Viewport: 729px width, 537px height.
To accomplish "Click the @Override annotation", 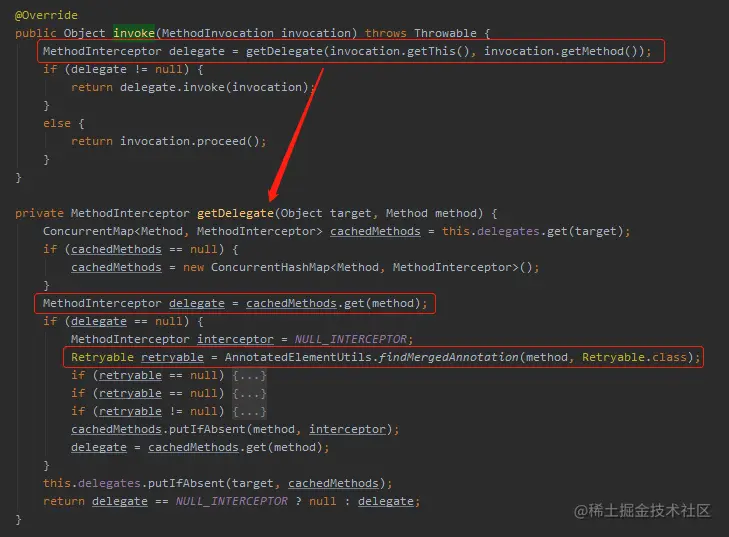I will tap(46, 15).
